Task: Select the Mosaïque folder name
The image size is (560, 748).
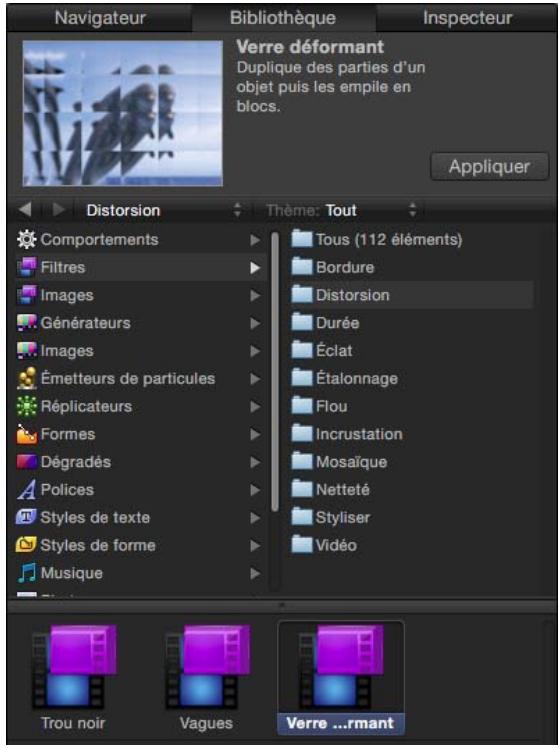Action: pos(352,462)
